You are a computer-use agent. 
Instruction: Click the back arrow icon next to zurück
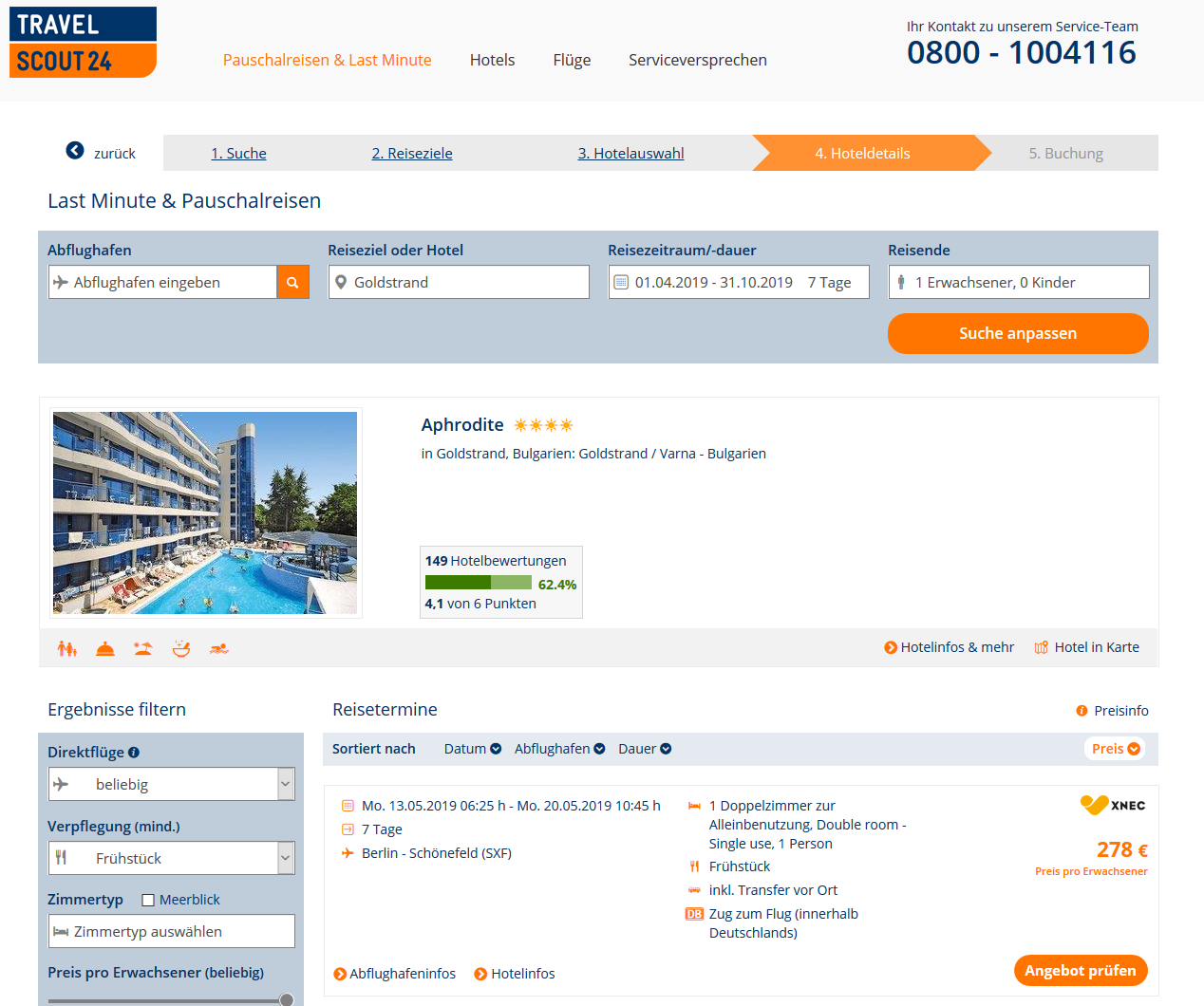coord(75,150)
